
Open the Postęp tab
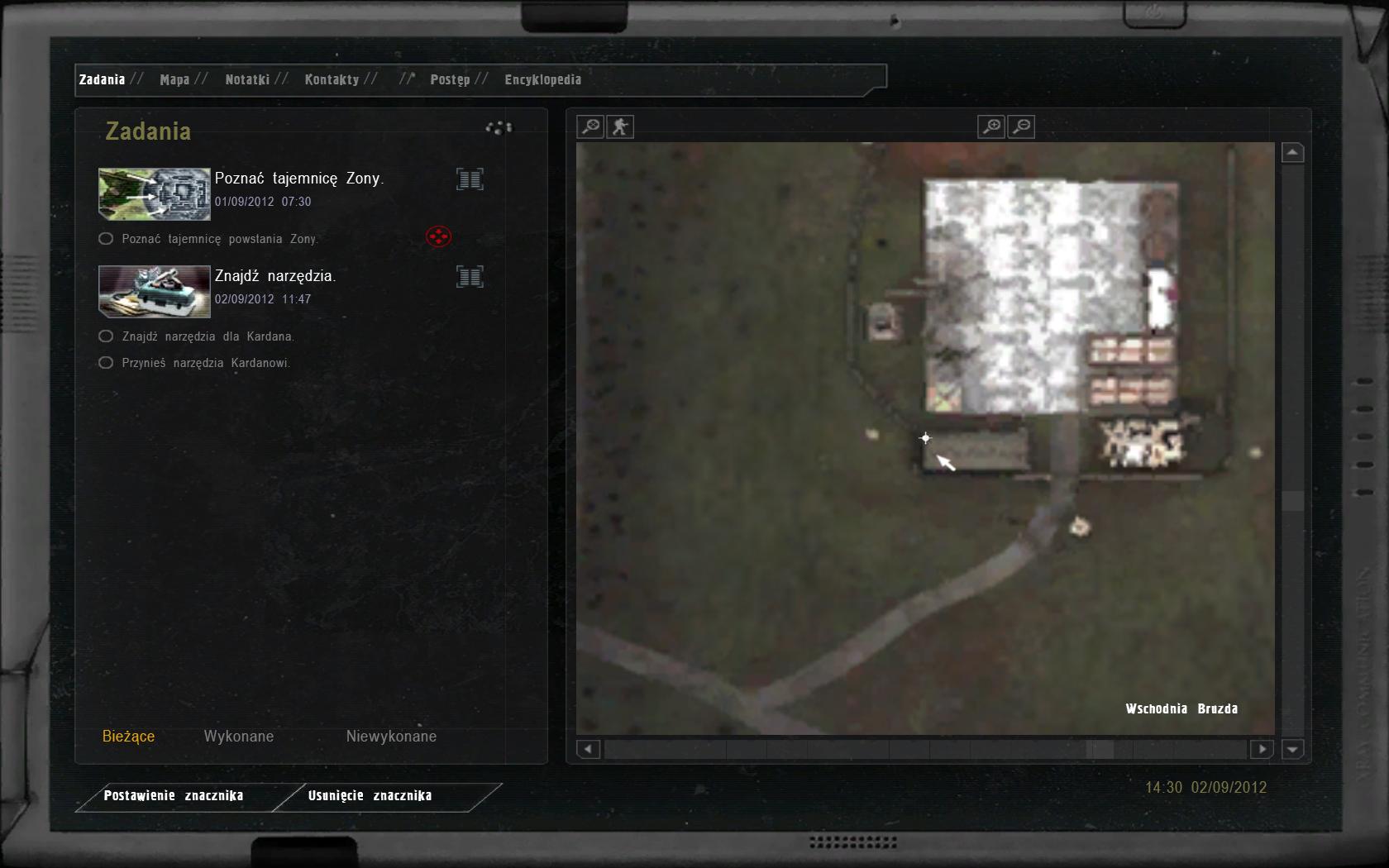[450, 79]
